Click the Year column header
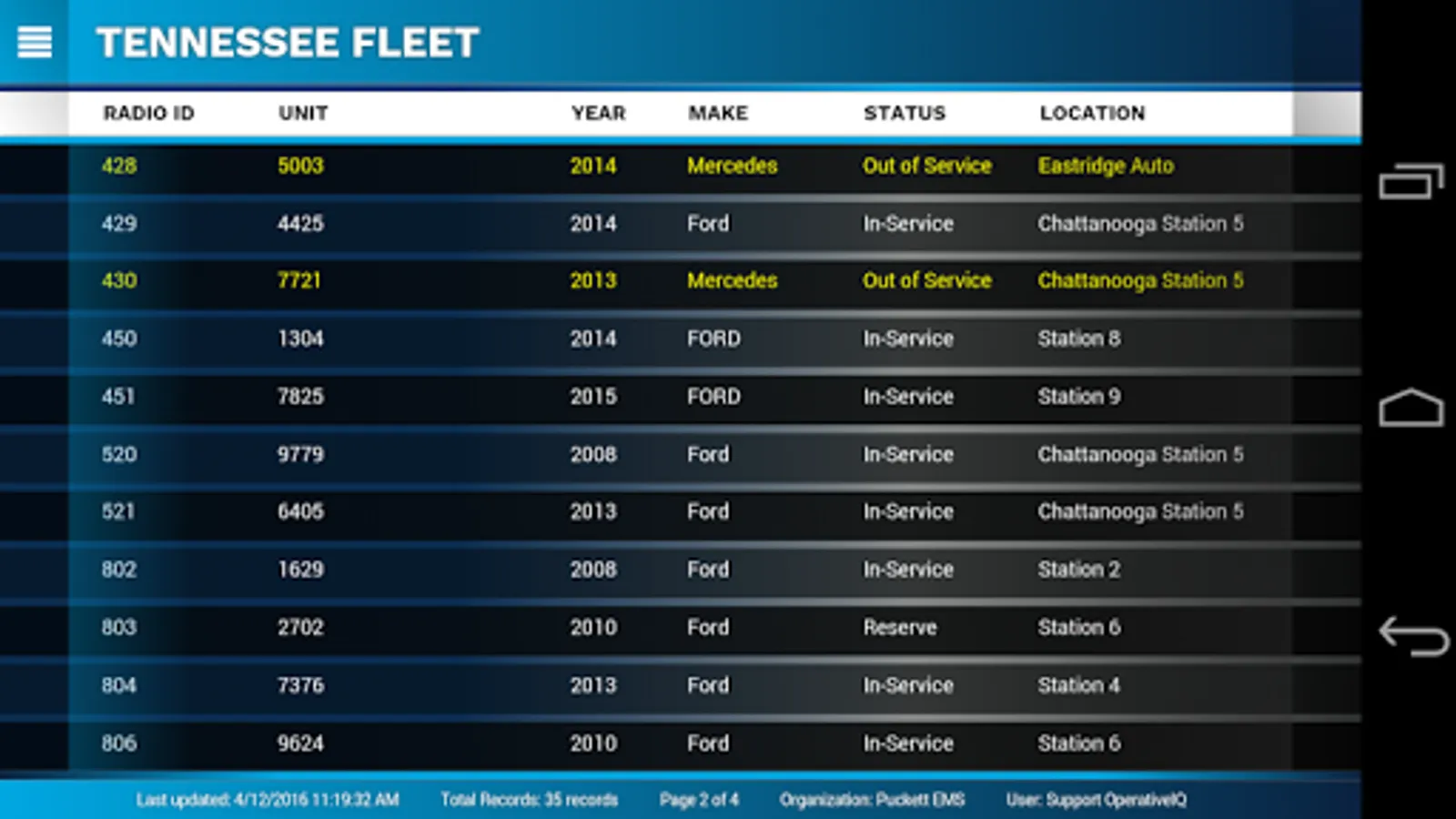This screenshot has width=1456, height=819. (x=598, y=113)
